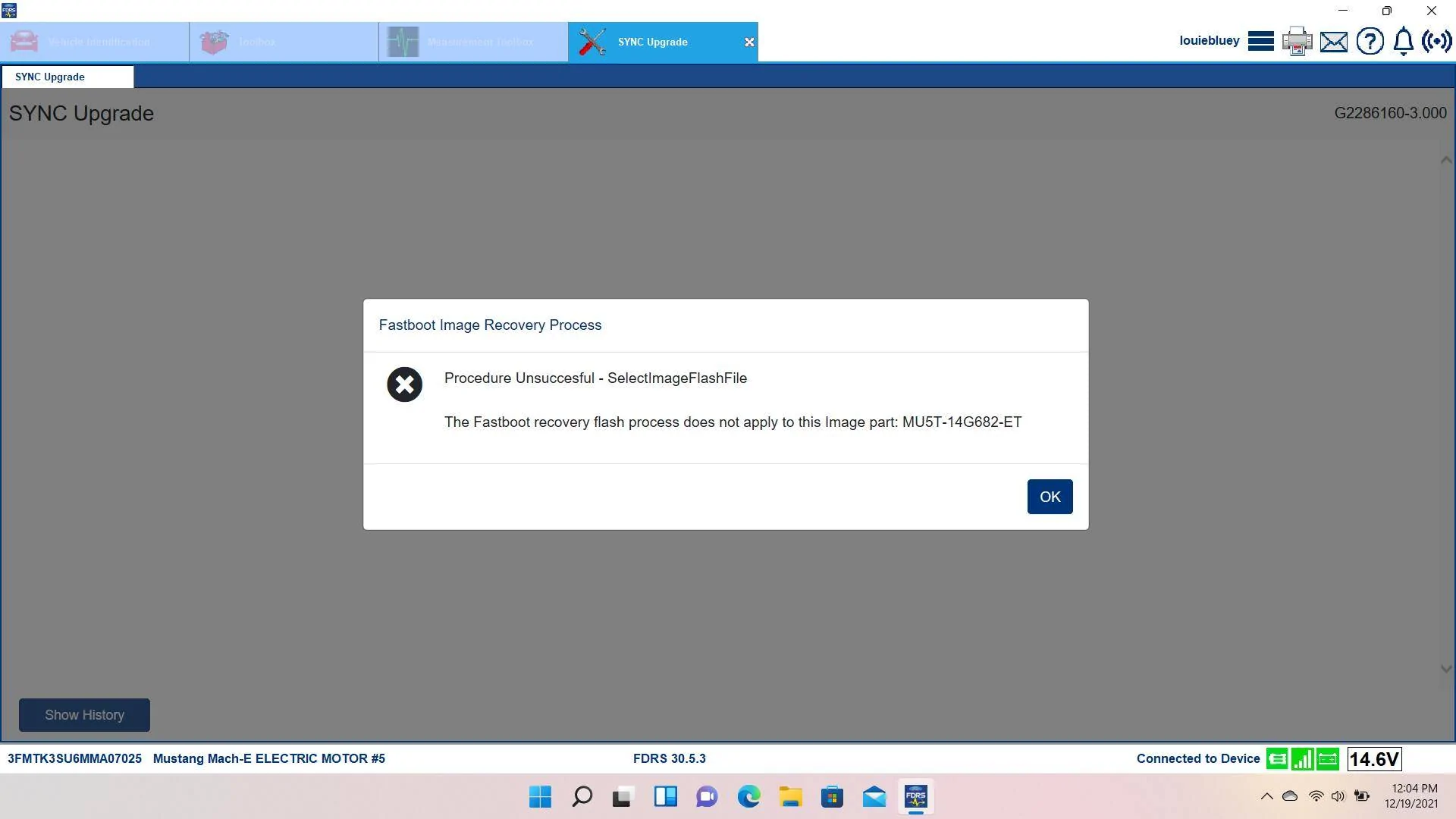Open File Explorer from the taskbar
The image size is (1456, 819).
790,797
